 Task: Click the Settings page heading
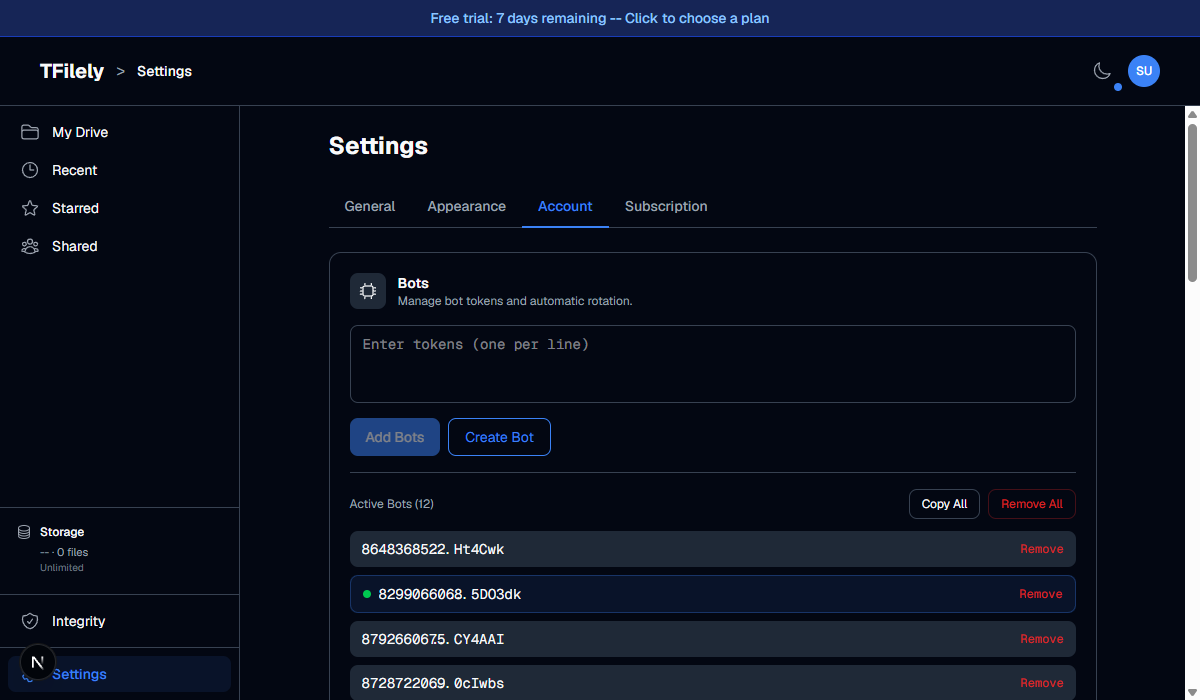click(378, 146)
